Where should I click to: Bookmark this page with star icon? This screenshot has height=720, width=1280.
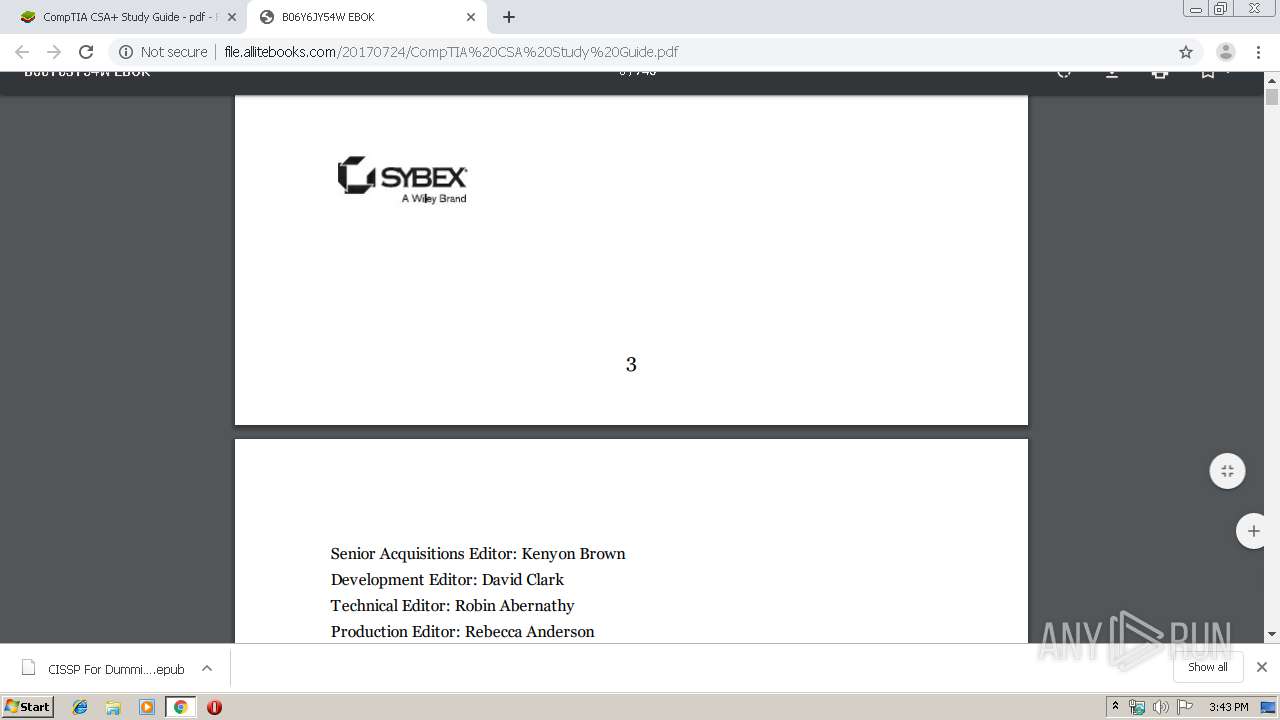1186,52
